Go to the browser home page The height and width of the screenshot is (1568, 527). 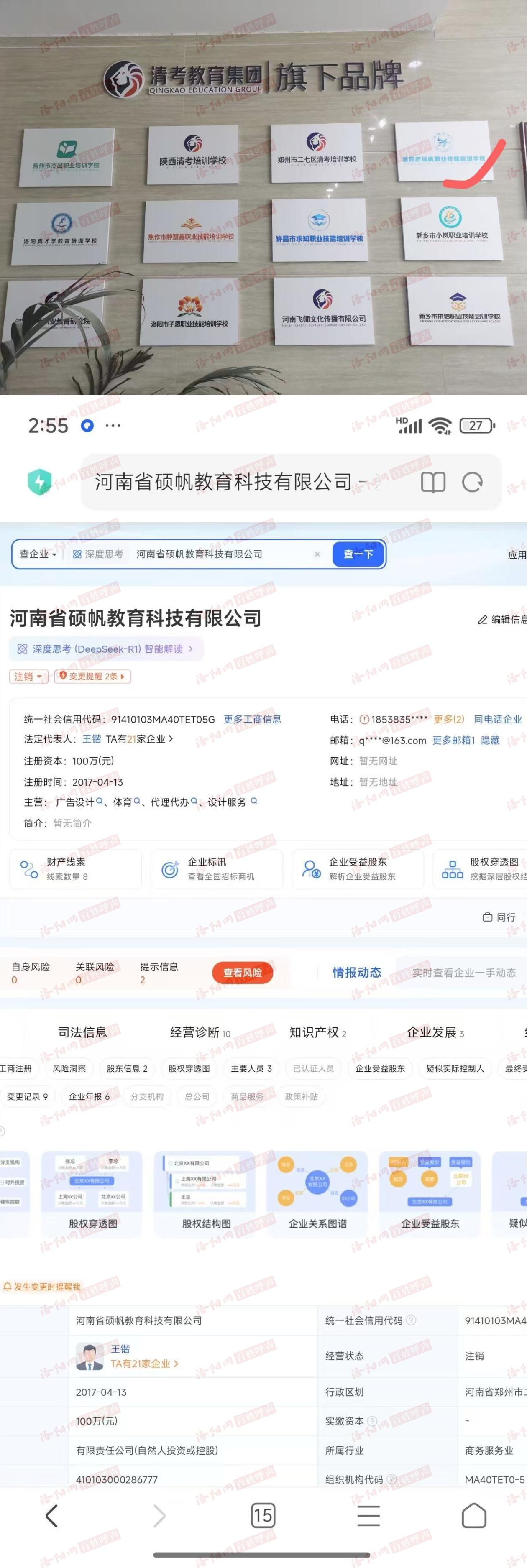point(474,1515)
